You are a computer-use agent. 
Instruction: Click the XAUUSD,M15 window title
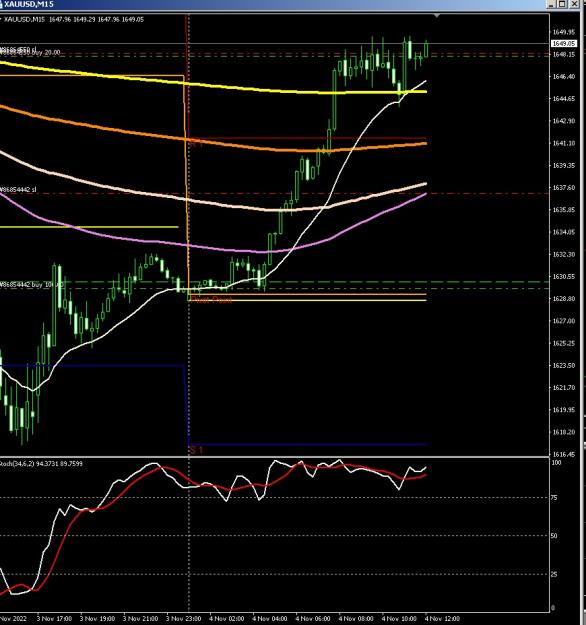[x=29, y=4]
